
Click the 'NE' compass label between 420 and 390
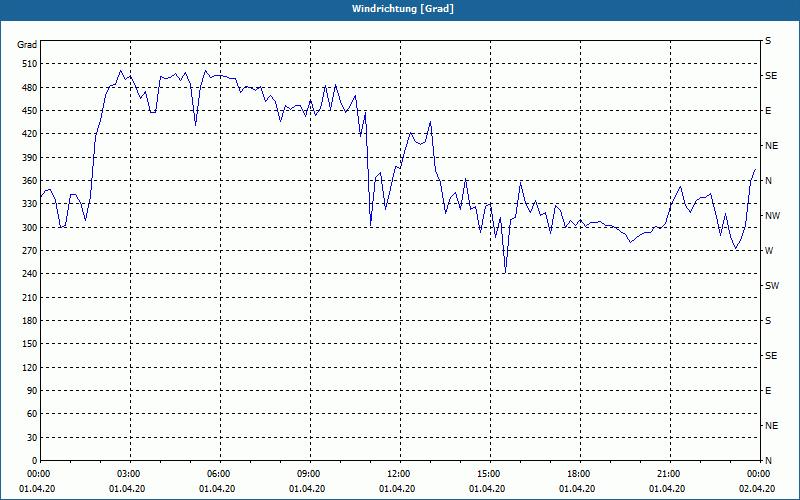point(772,146)
